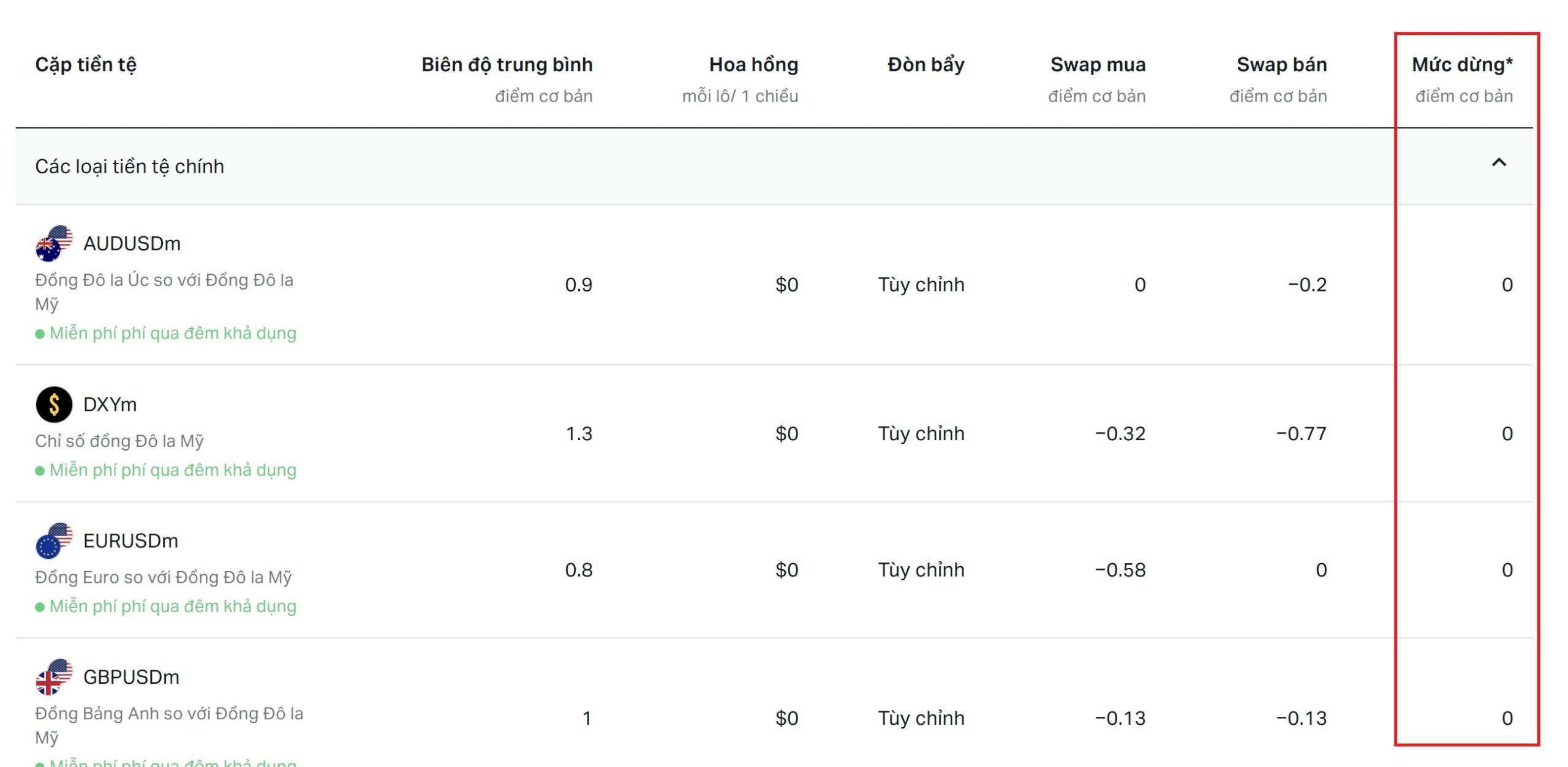1568x767 pixels.
Task: Click the Biên độ trung bình column header
Action: pos(507,65)
